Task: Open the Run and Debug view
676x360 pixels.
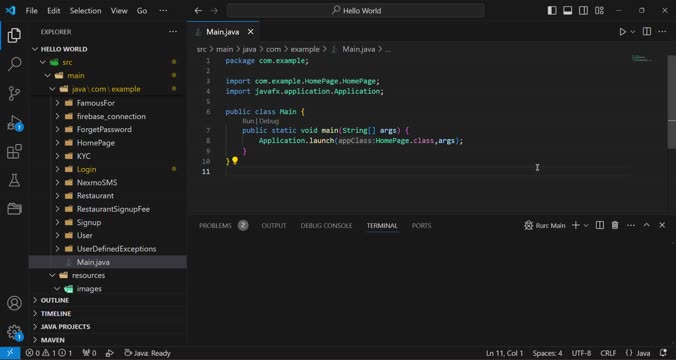Action: (14, 123)
